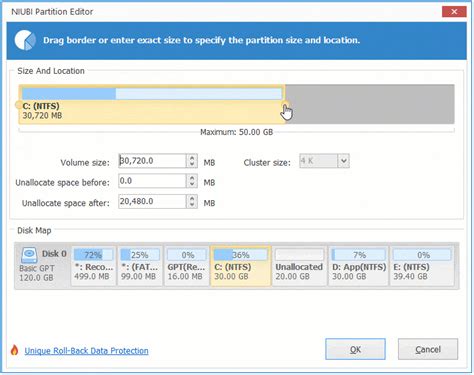Click the Volume size label
This screenshot has height=375, width=474.
point(85,163)
